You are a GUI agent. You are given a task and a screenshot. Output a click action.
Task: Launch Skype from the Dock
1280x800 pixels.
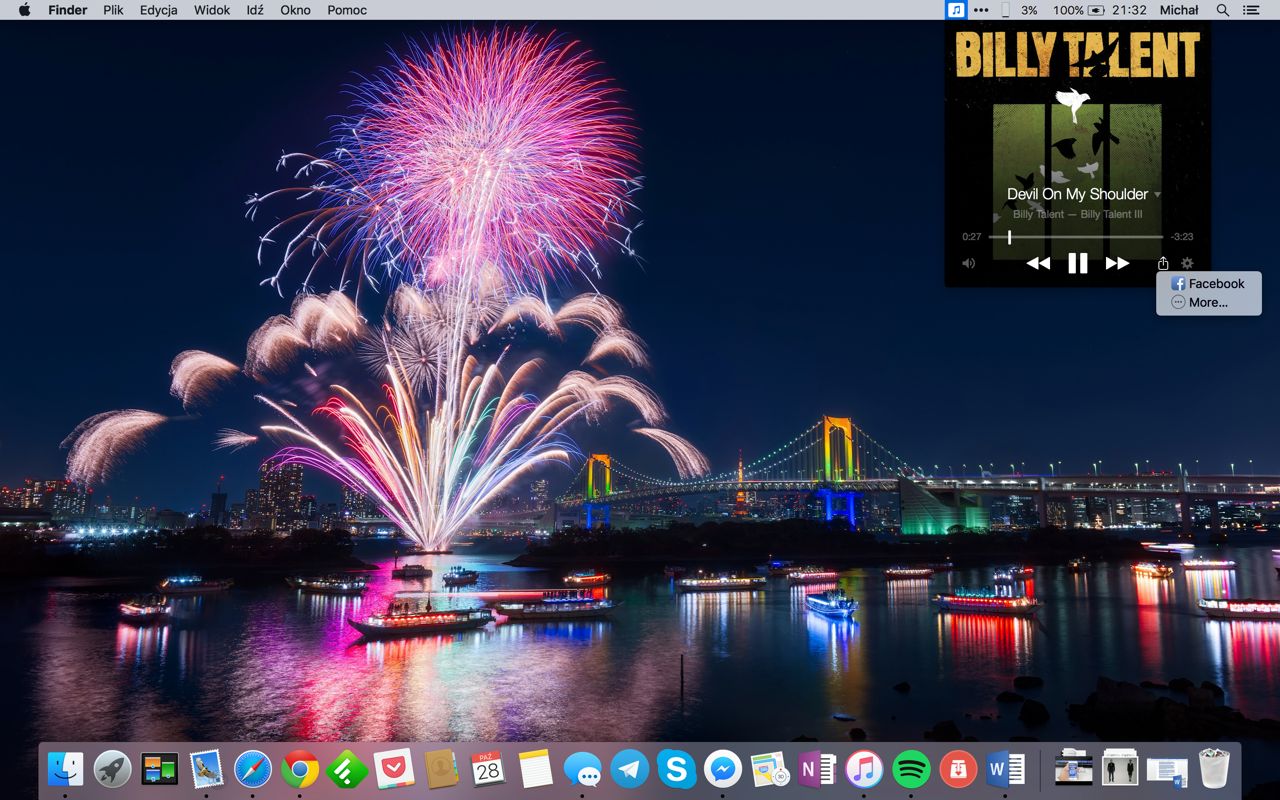point(676,769)
